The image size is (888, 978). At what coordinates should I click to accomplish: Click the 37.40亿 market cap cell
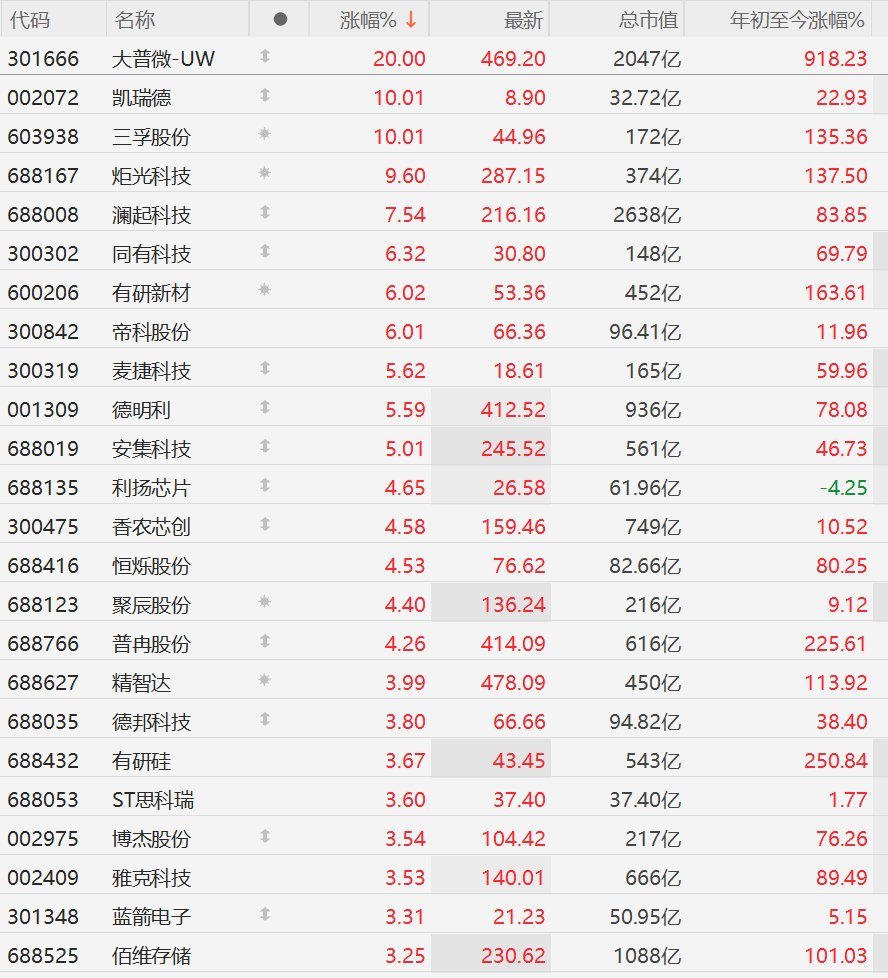[645, 800]
